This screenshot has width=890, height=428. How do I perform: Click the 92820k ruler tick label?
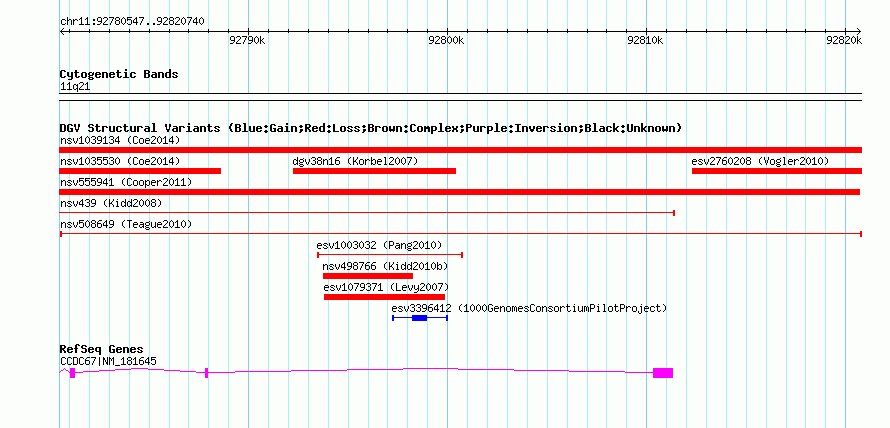click(x=844, y=40)
